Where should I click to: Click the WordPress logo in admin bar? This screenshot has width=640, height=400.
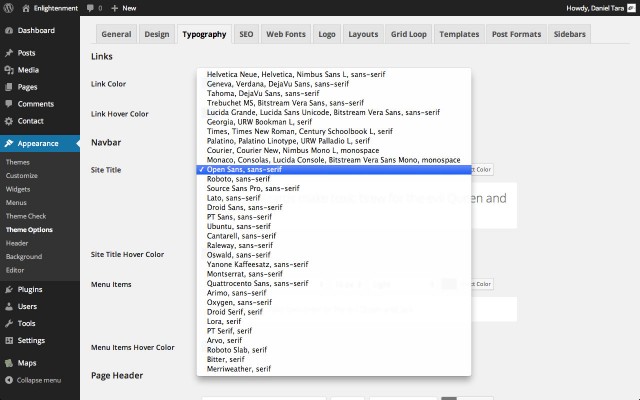coord(9,7)
